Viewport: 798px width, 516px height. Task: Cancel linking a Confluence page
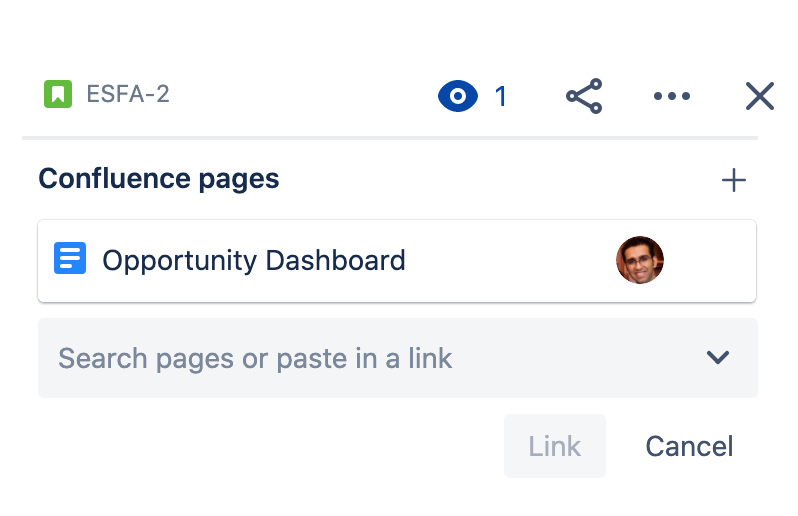[689, 446]
